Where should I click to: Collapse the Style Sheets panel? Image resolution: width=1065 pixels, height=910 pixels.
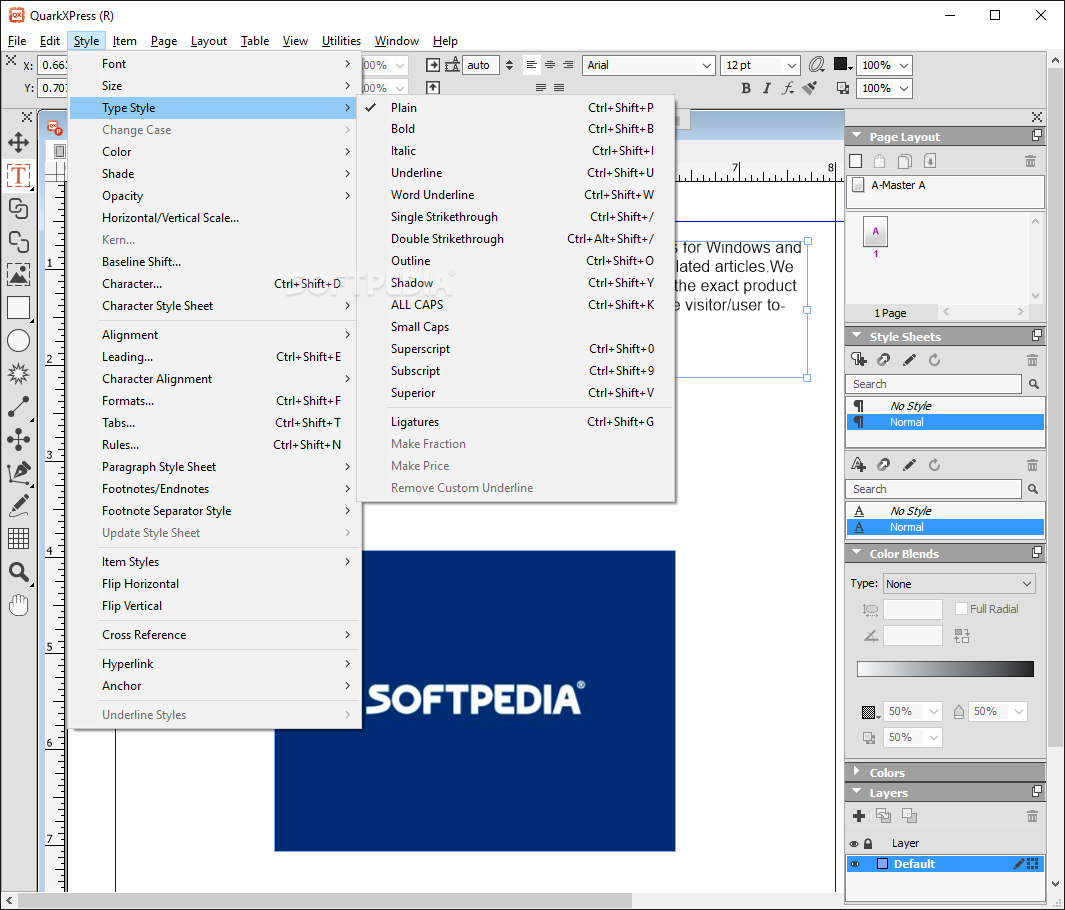[x=856, y=336]
